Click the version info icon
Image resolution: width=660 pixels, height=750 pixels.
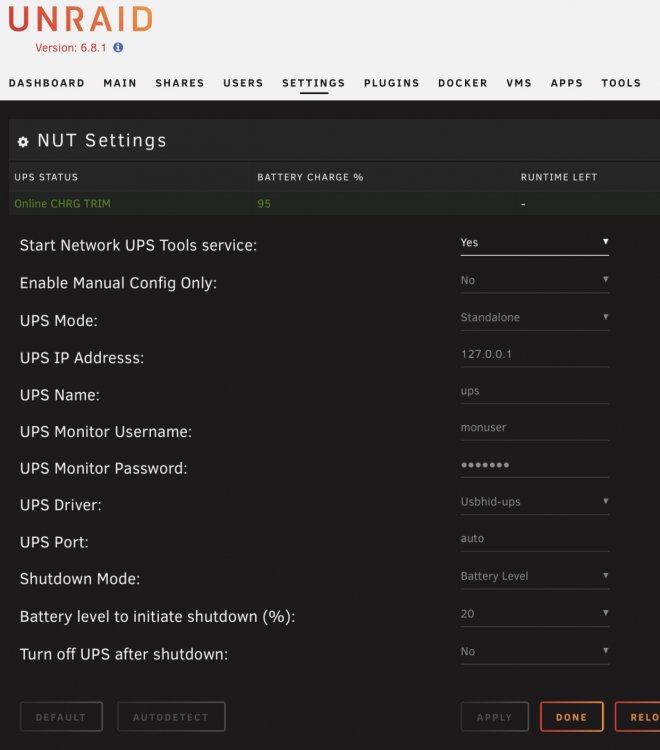[x=118, y=47]
